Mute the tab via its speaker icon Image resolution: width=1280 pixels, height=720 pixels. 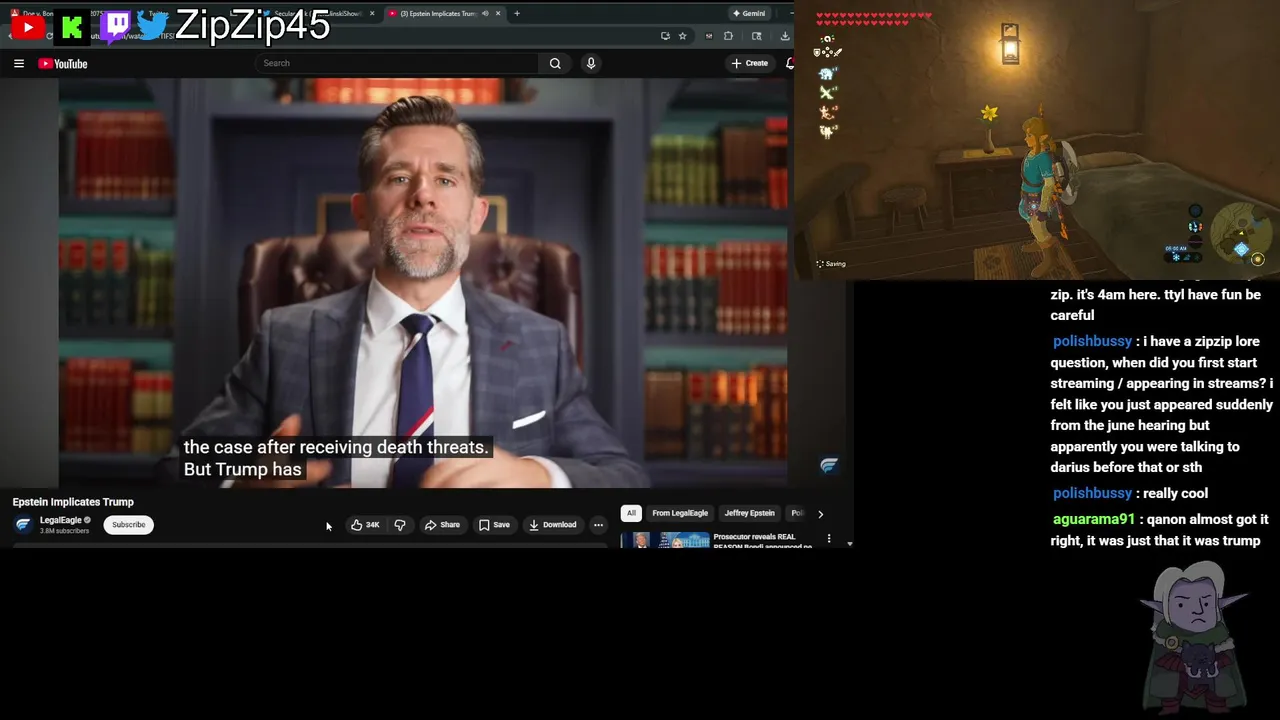coord(485,13)
